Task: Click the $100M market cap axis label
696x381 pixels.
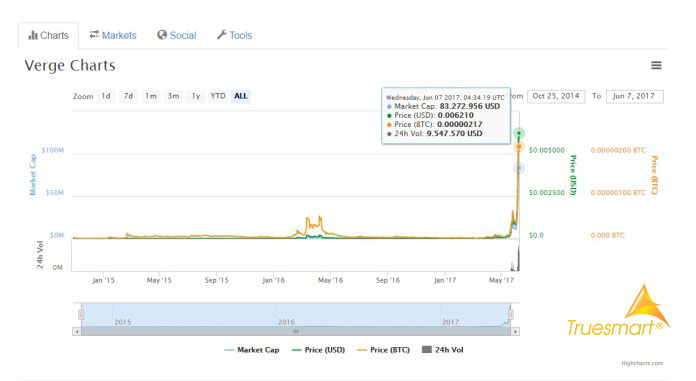Action: (53, 150)
